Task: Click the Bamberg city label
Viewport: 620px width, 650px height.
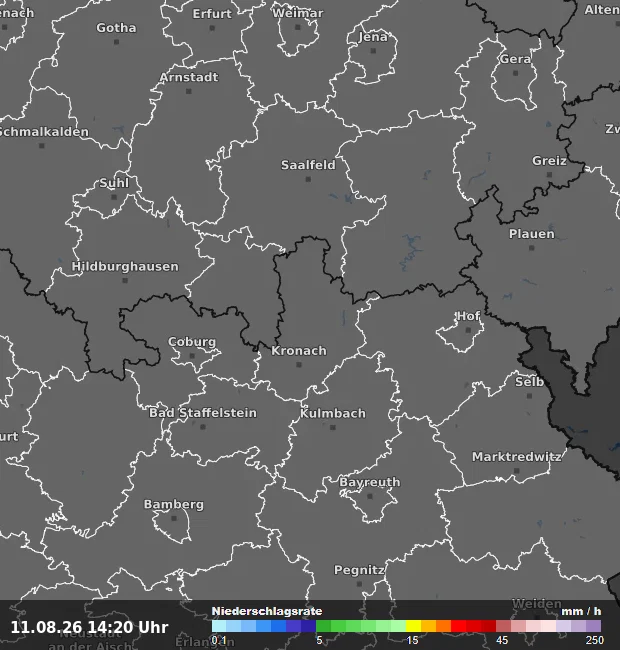Action: (x=174, y=504)
